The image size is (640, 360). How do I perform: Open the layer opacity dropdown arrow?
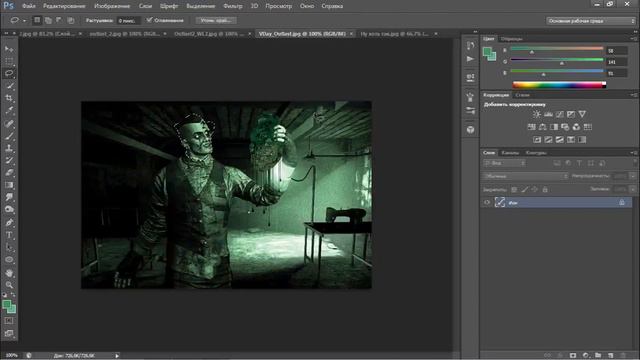coord(633,176)
